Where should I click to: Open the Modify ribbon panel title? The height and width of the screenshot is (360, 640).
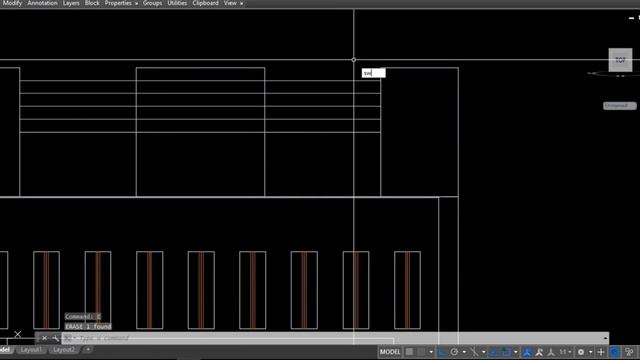tap(12, 3)
